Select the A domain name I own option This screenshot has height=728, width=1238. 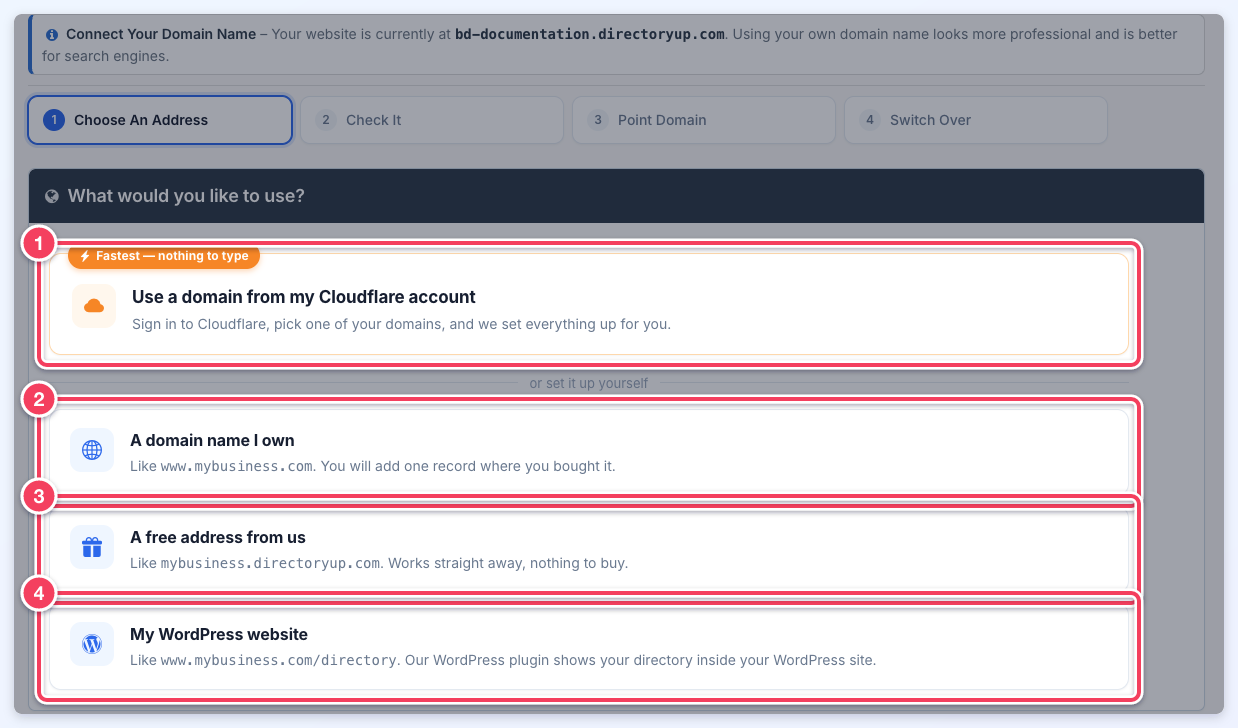click(589, 450)
